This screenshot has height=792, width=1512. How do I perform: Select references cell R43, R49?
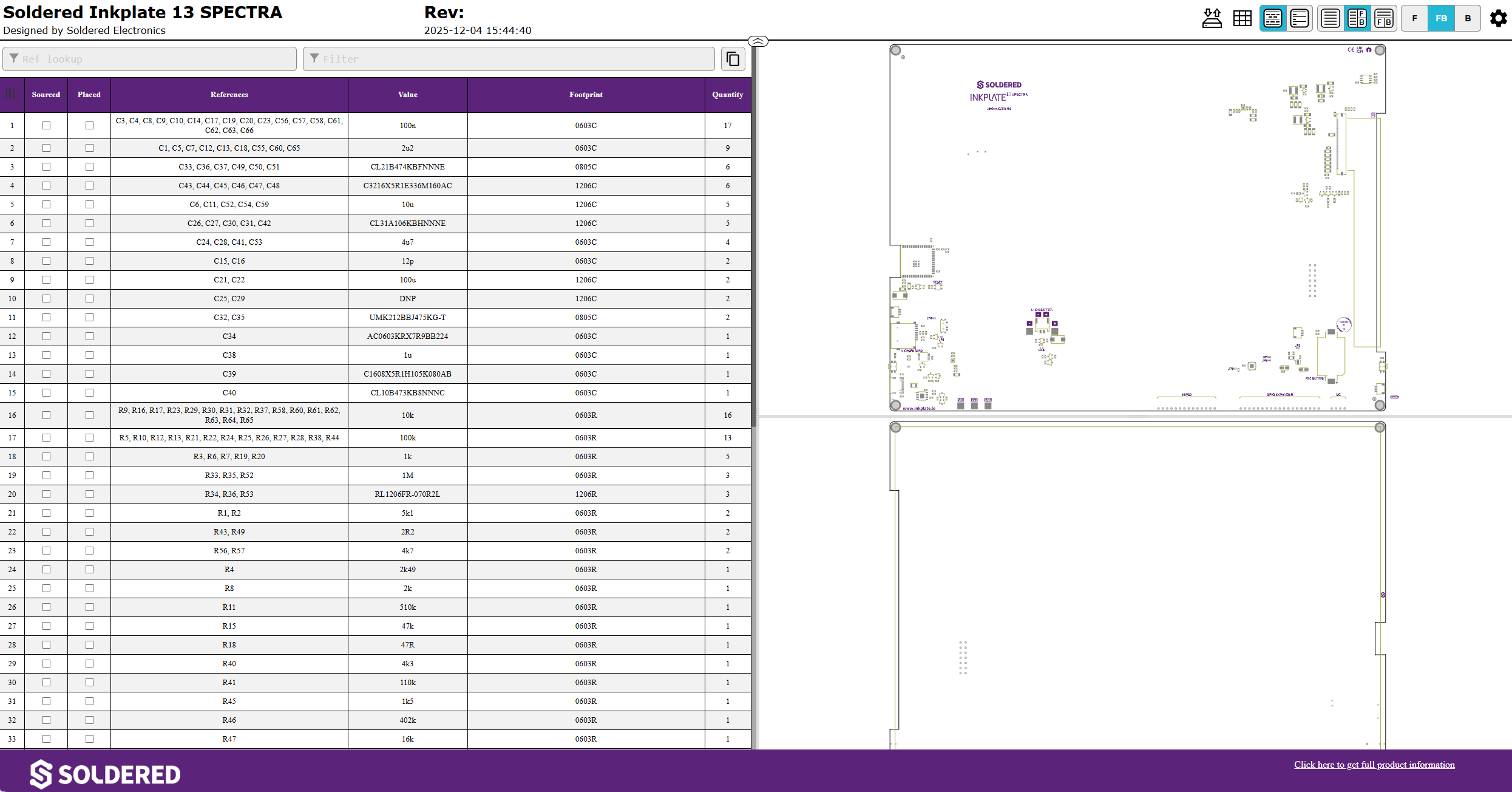click(229, 532)
